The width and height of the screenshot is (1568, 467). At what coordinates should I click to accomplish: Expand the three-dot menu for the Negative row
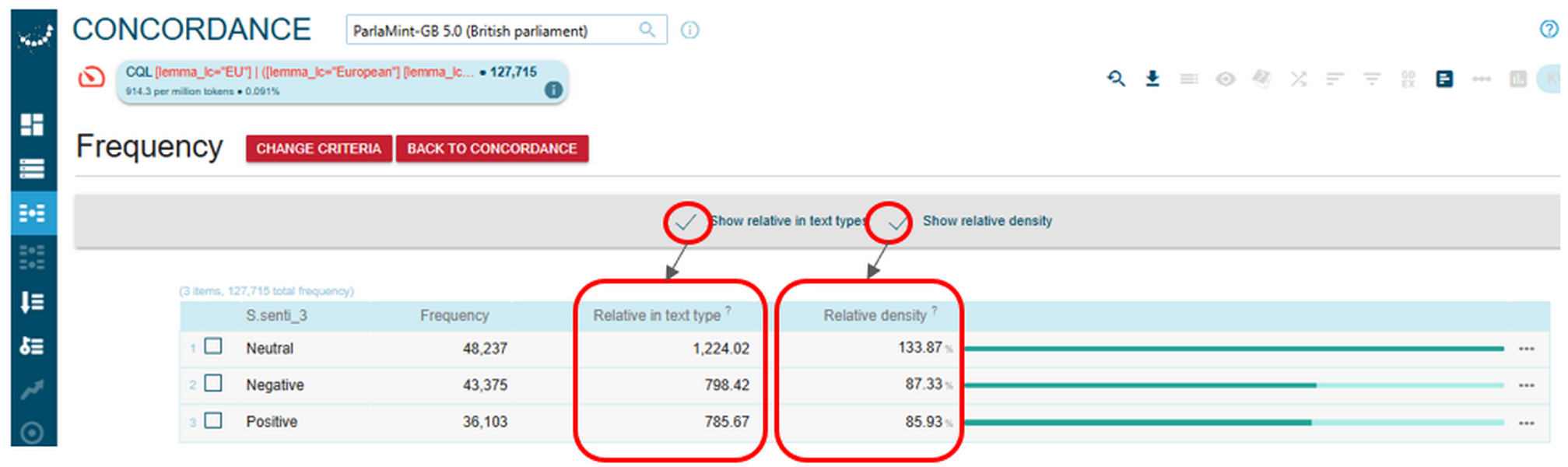pos(1526,385)
